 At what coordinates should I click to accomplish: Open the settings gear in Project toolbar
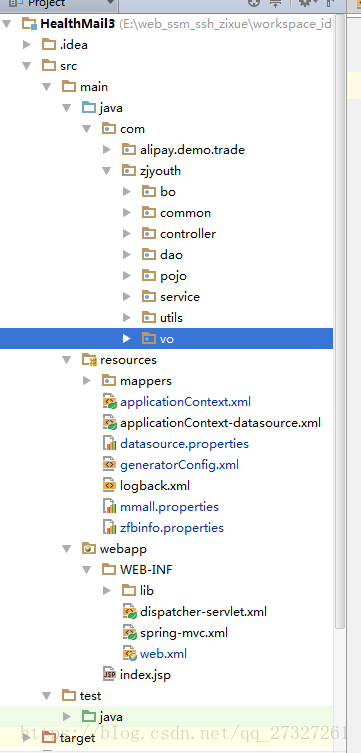click(304, 3)
